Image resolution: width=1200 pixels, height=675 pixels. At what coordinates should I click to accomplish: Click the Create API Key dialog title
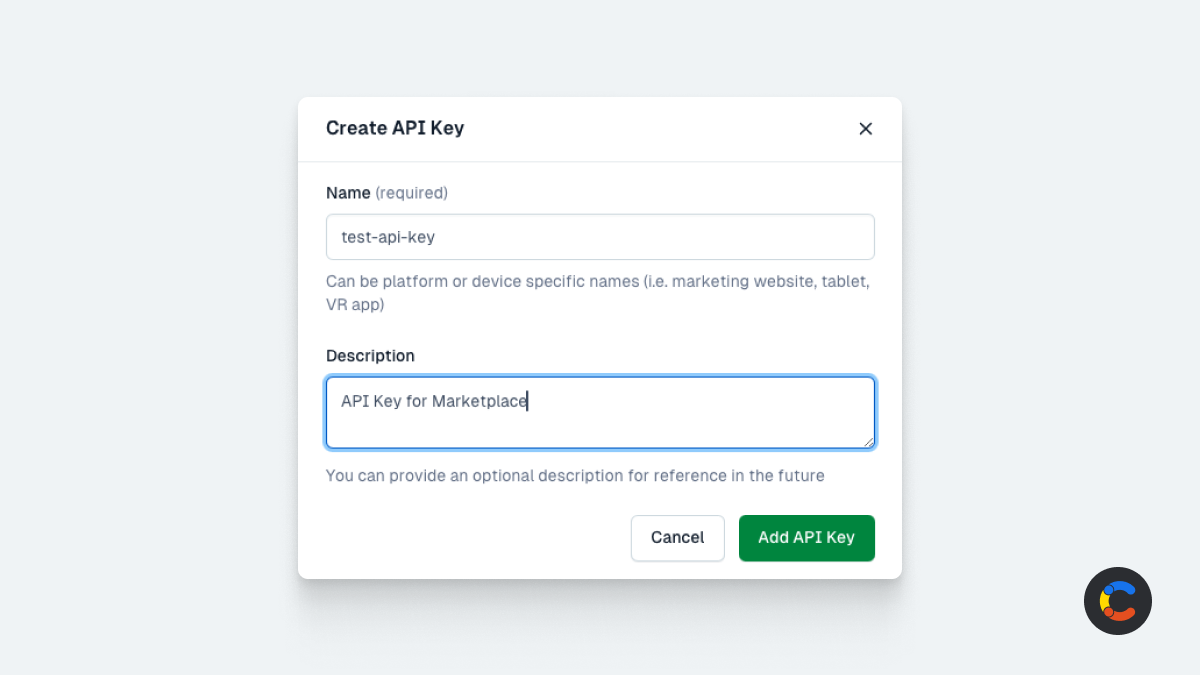(395, 128)
